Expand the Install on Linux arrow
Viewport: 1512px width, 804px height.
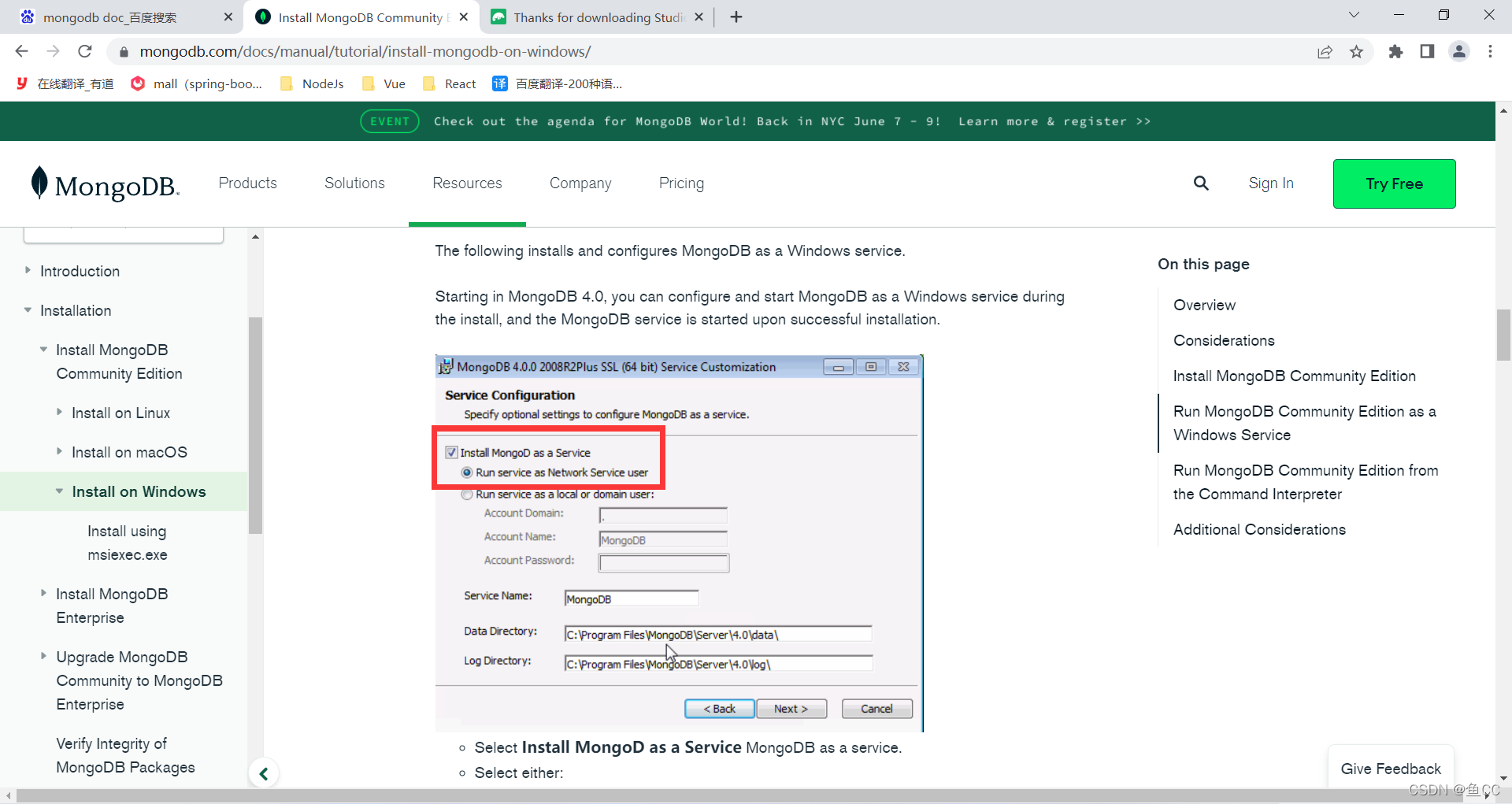coord(59,412)
